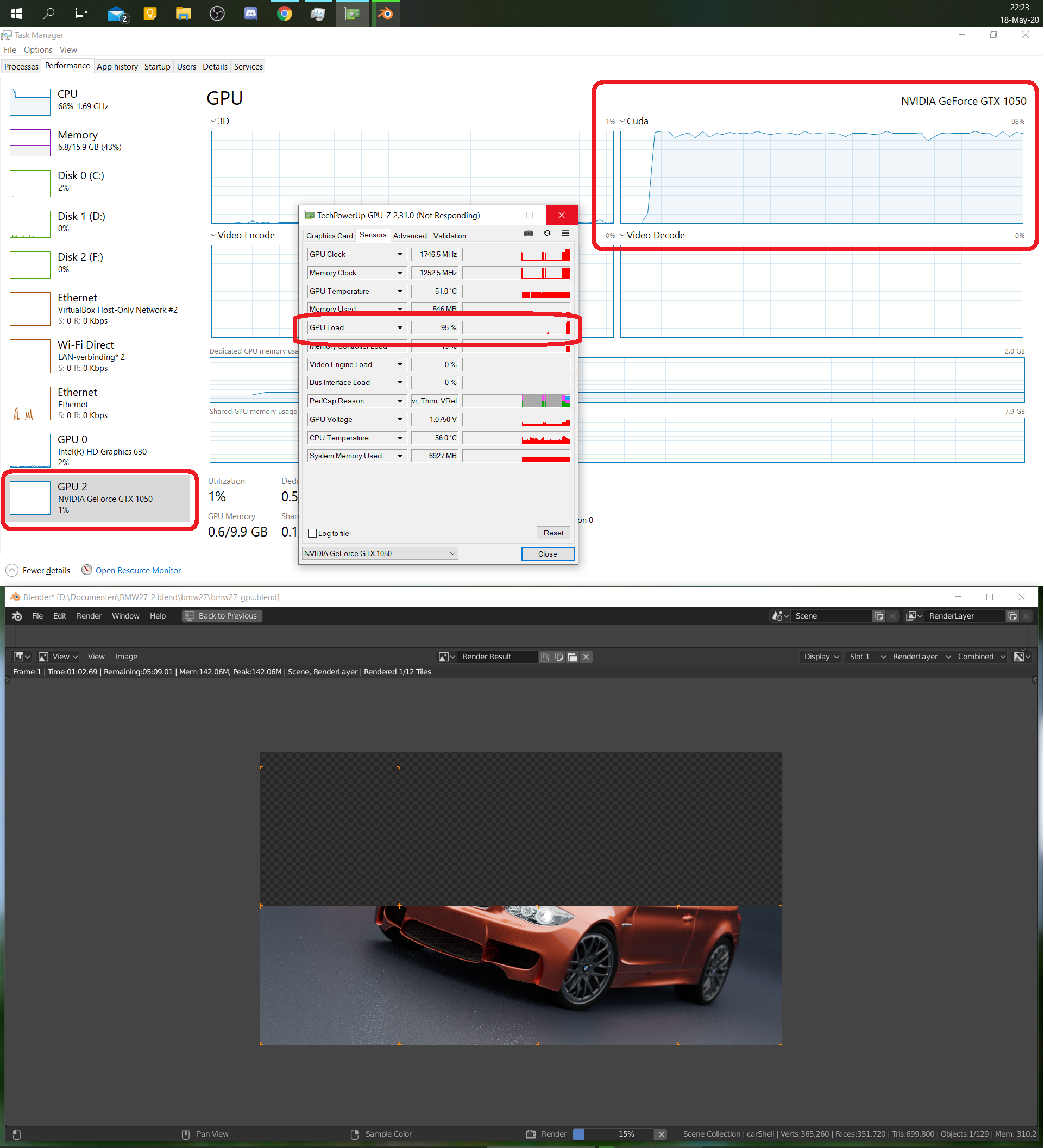Open the NVIDIA GeForce GTX 1050 combo box
Screen dimensions: 1044x1148
(x=380, y=554)
